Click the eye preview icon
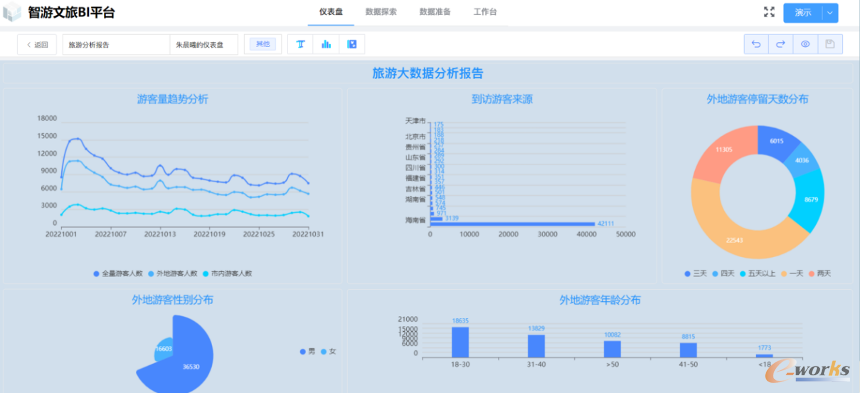 click(x=805, y=44)
